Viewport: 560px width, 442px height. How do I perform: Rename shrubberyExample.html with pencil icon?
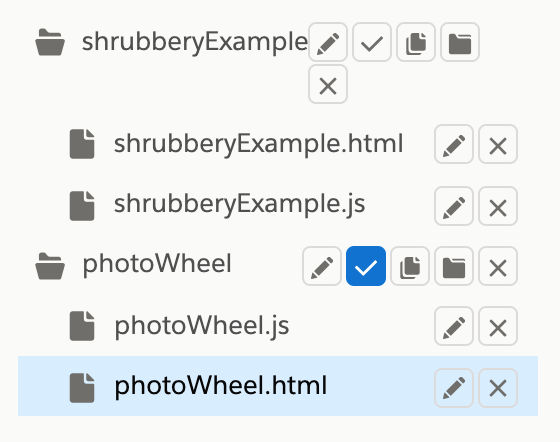(x=454, y=144)
